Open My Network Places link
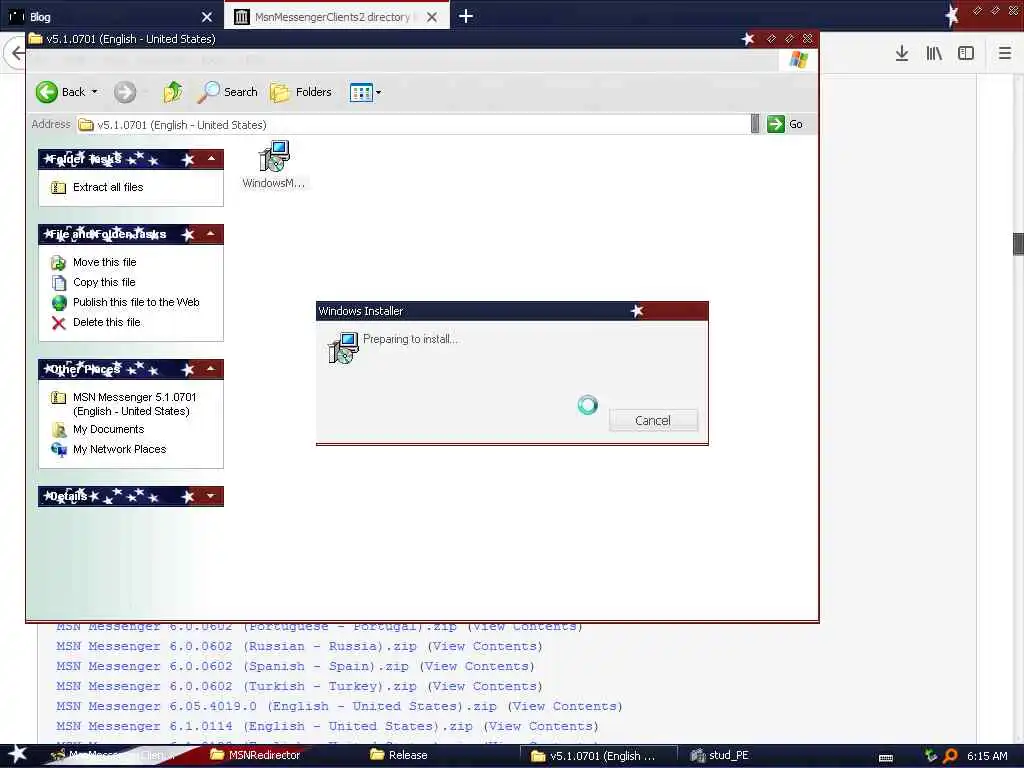Screen dimensions: 1024x768 (x=120, y=449)
